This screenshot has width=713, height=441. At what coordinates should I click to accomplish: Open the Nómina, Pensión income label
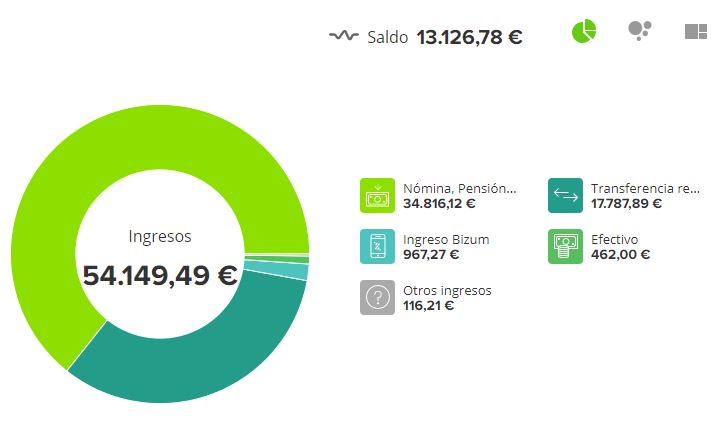[x=459, y=187]
